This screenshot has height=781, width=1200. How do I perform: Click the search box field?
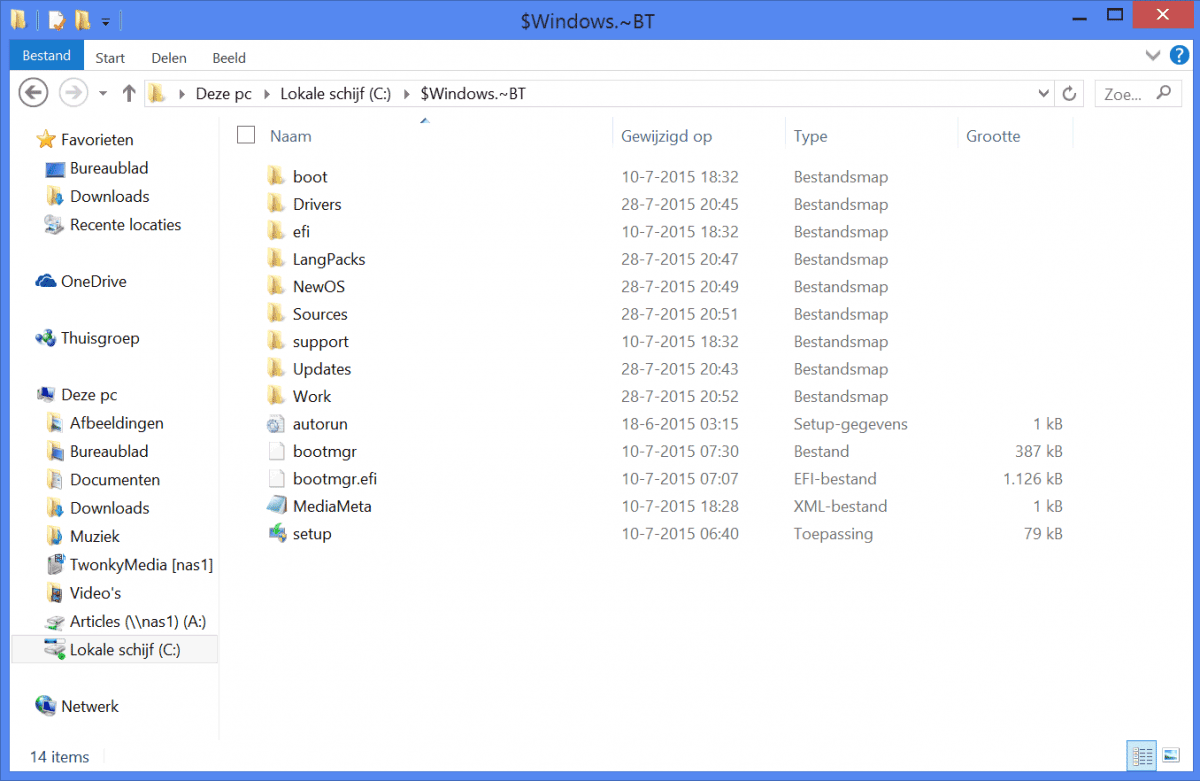point(1124,94)
